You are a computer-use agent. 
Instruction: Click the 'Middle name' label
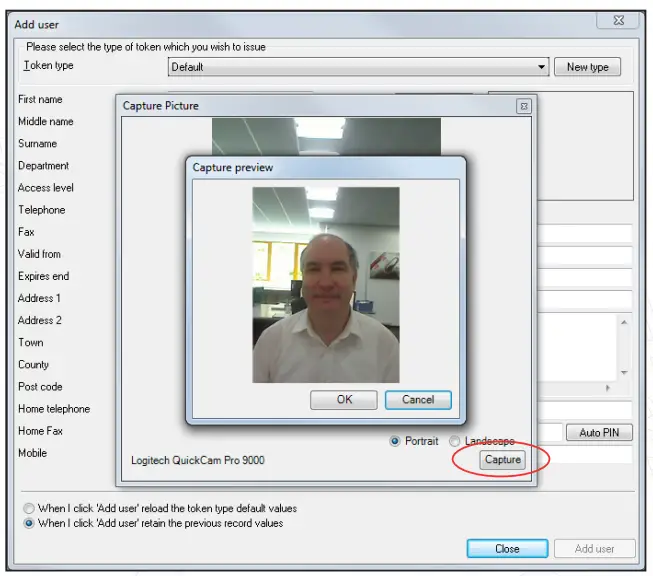coord(45,122)
